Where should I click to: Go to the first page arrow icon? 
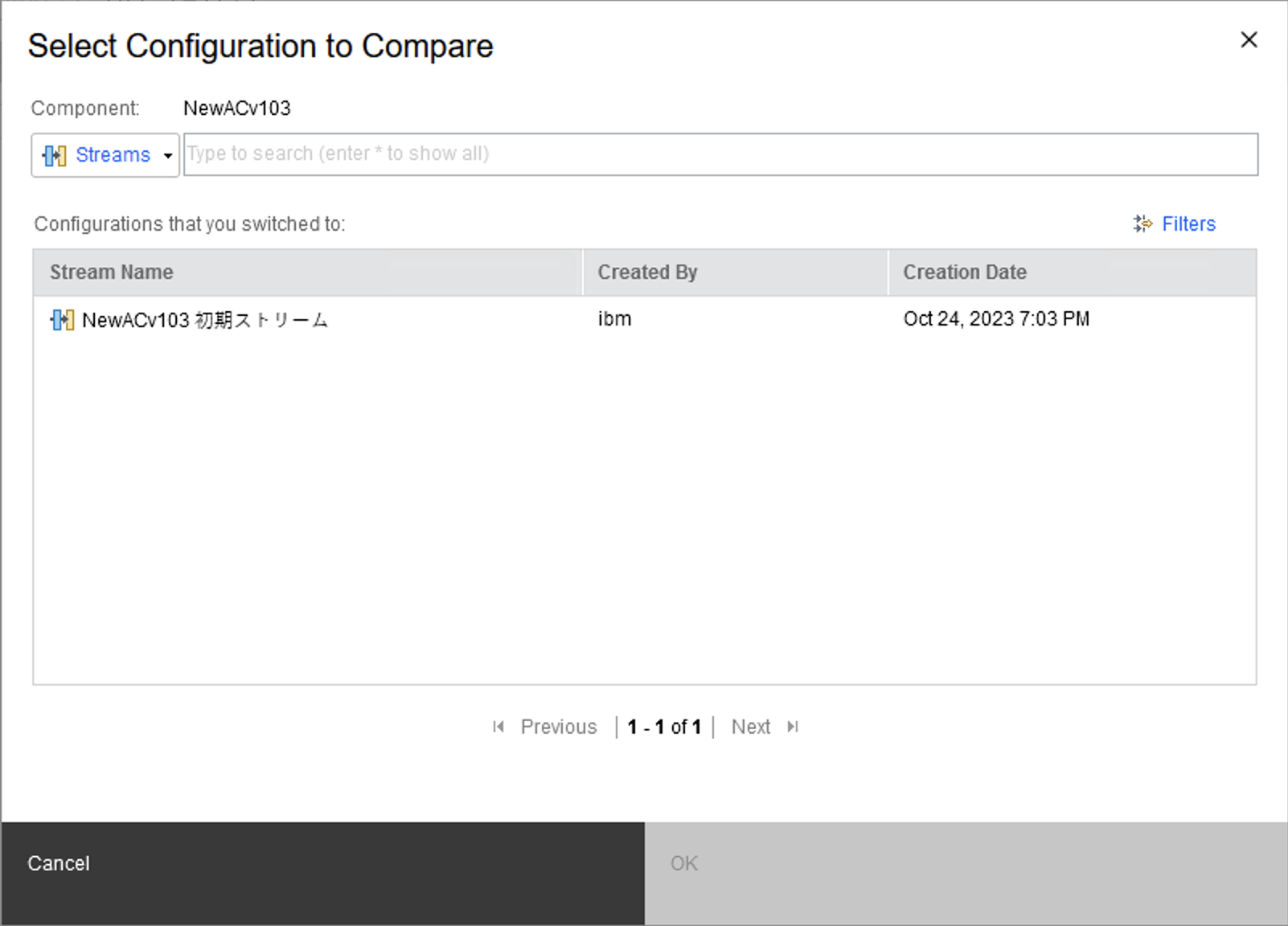498,727
